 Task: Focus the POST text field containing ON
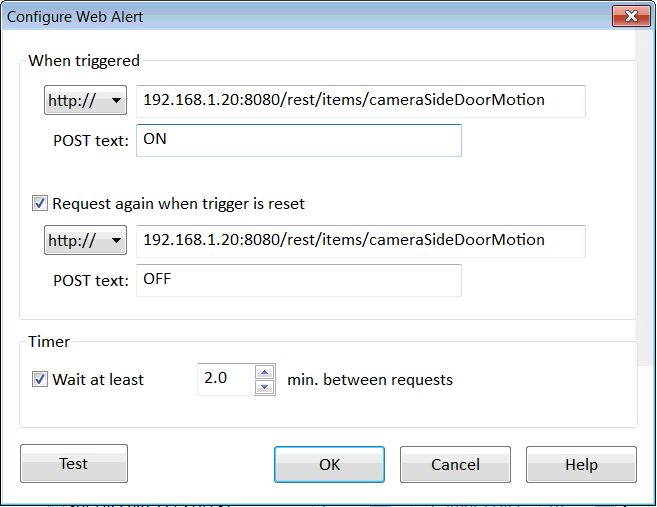point(299,140)
